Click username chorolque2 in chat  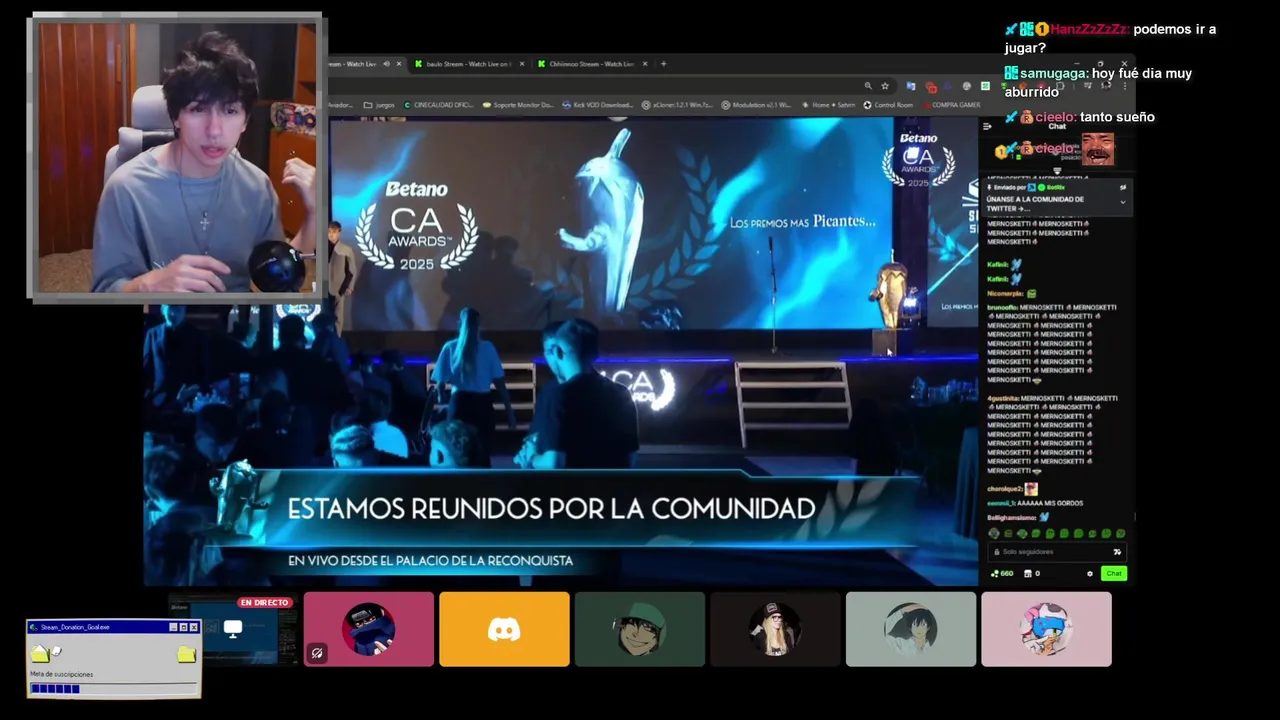(x=1004, y=489)
